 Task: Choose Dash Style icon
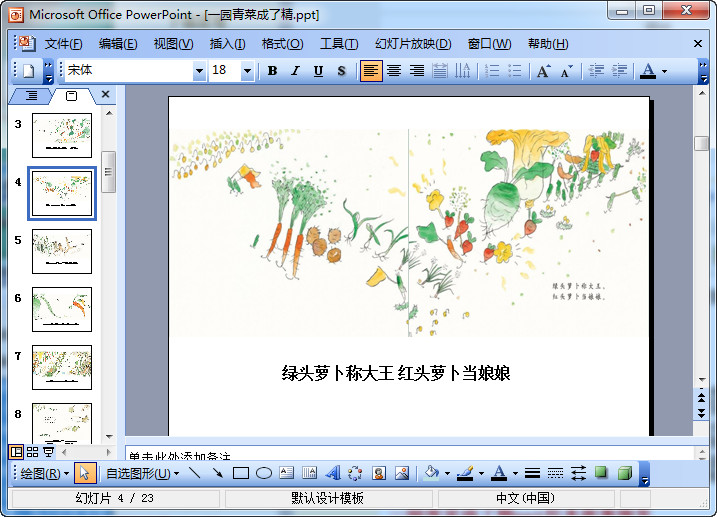555,473
